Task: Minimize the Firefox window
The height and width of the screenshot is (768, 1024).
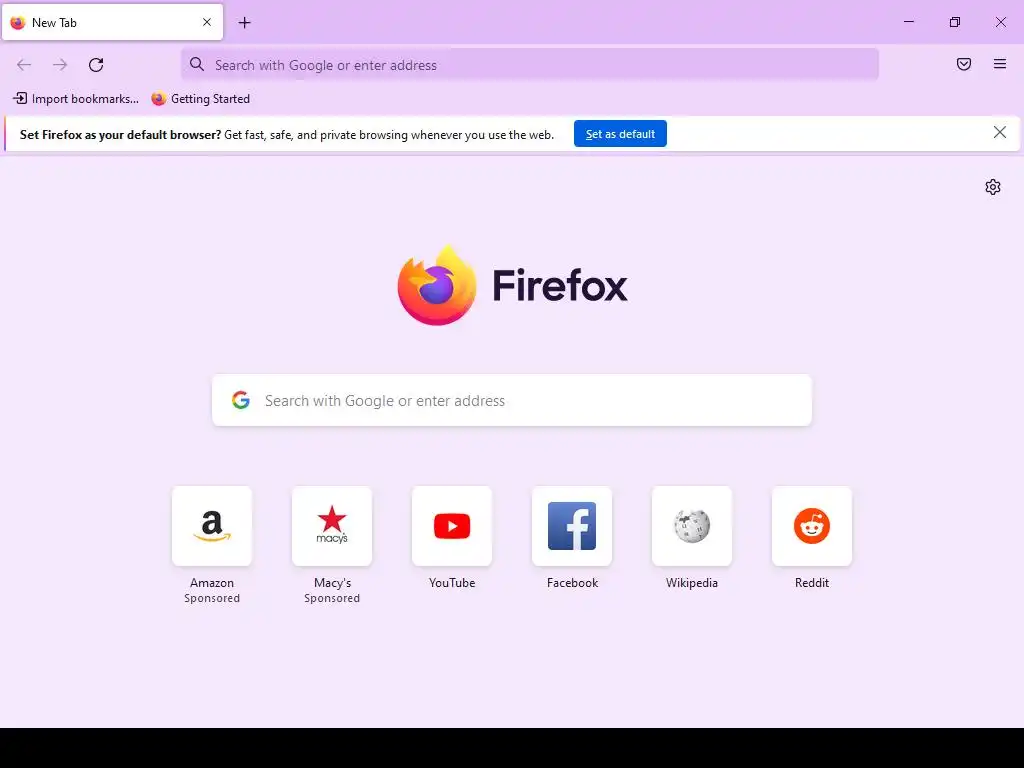Action: tap(908, 22)
